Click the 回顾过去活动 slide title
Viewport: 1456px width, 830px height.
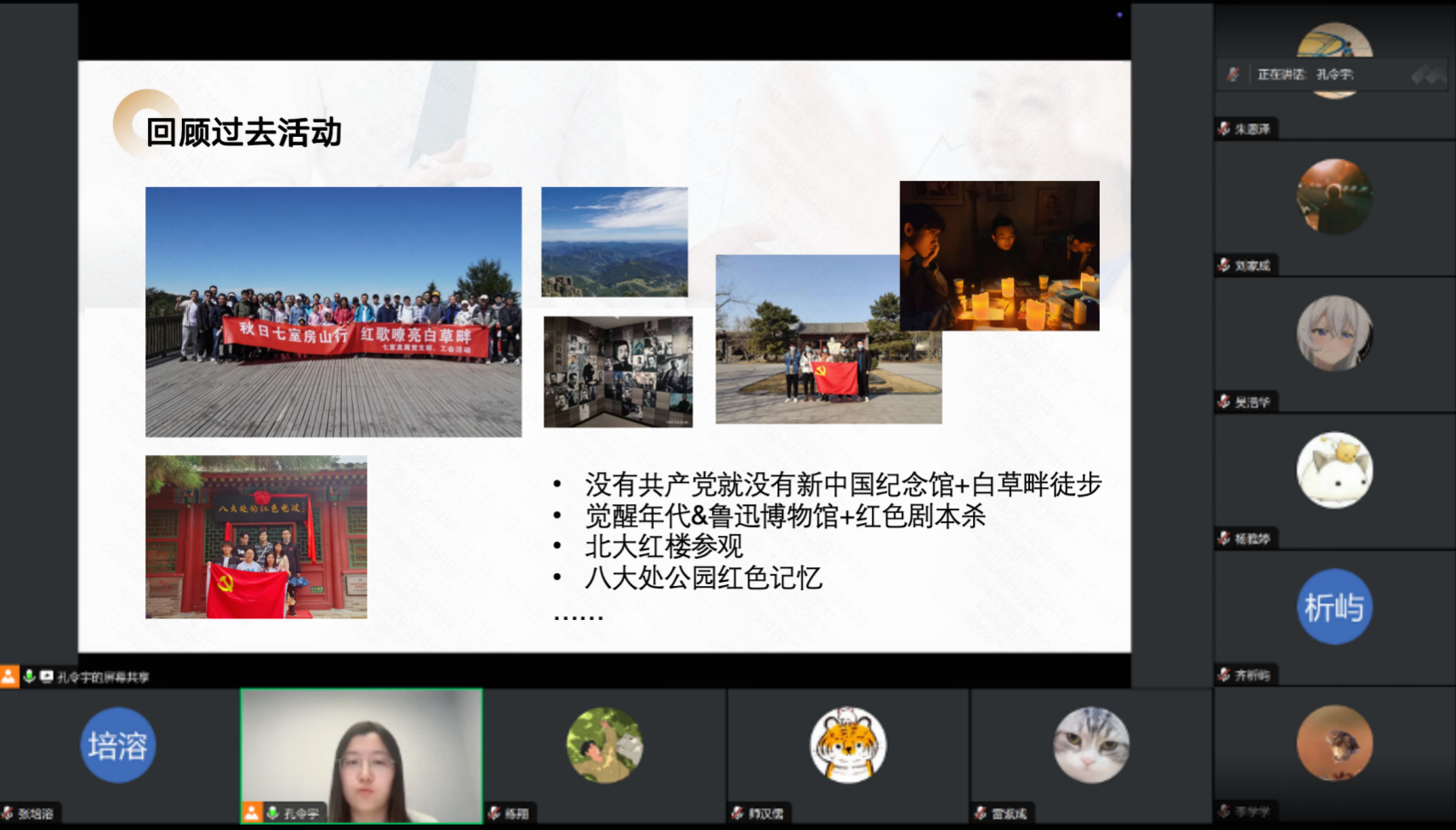click(243, 133)
